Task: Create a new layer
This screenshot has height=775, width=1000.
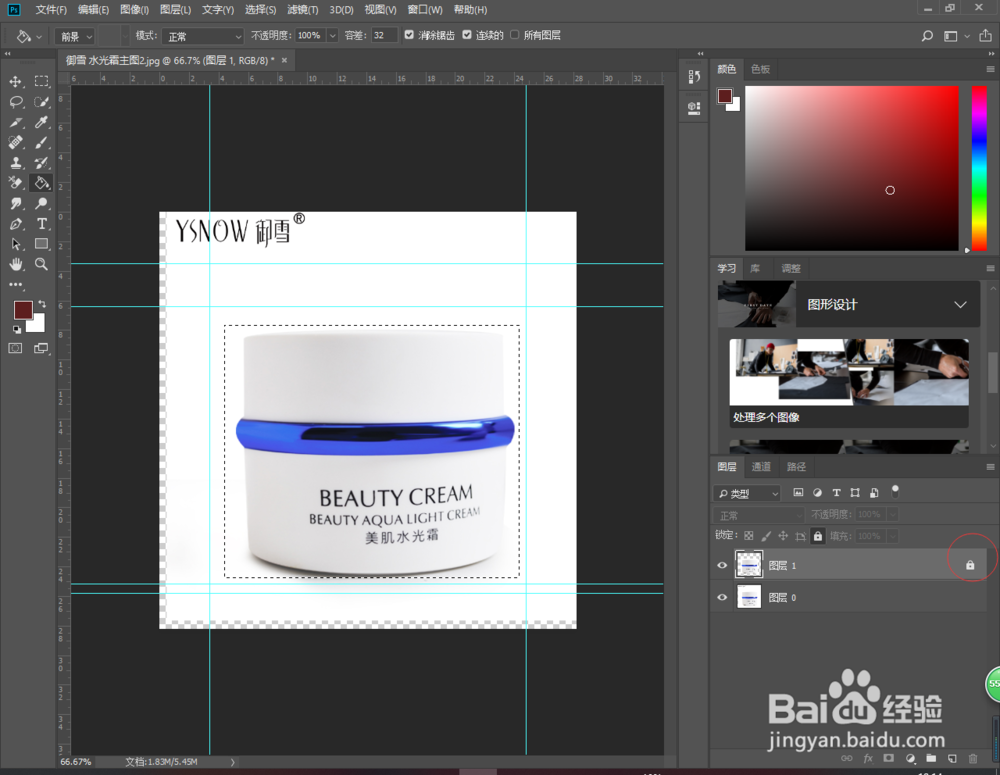Action: click(x=952, y=758)
